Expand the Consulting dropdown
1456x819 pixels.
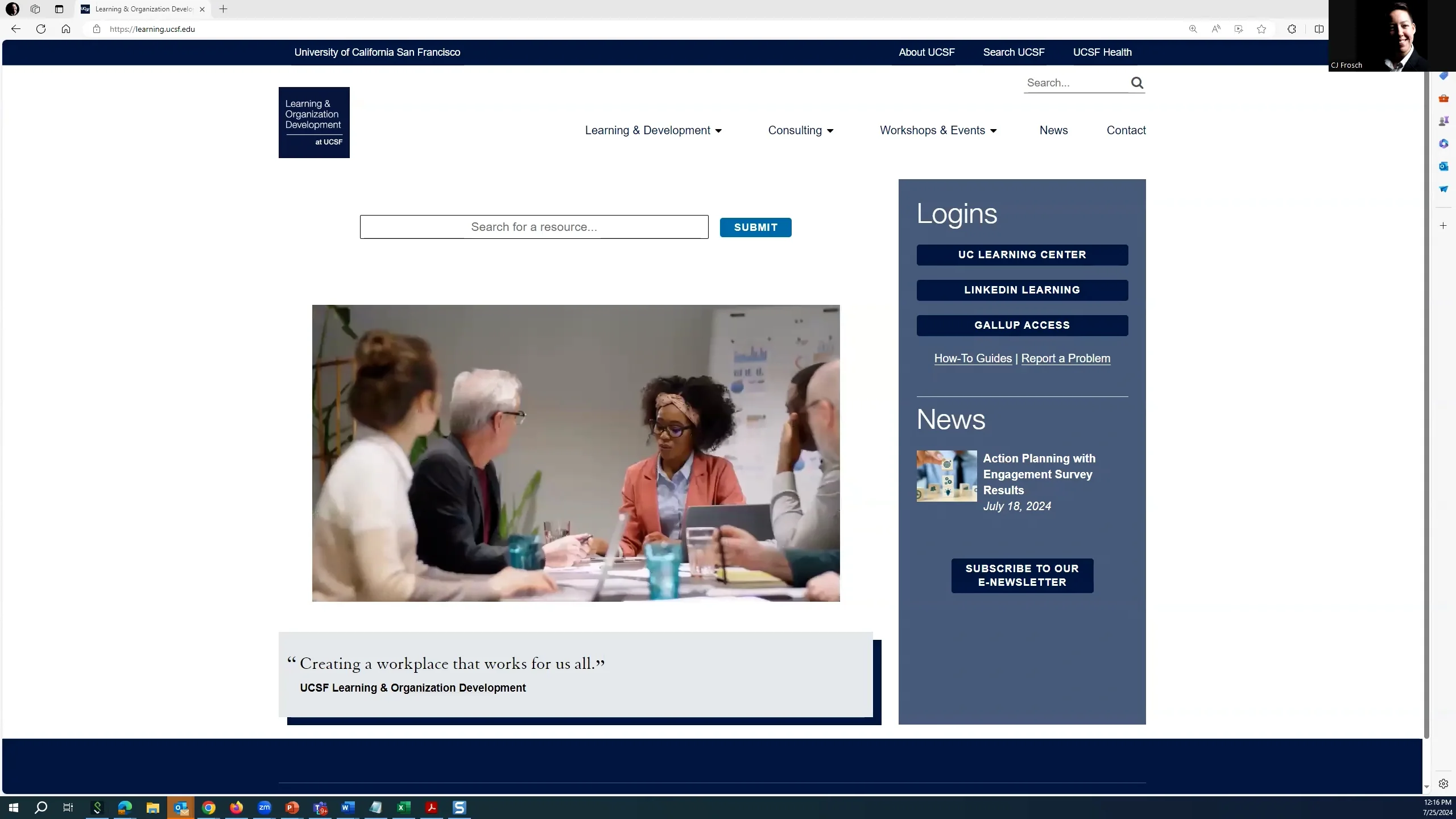click(x=800, y=130)
